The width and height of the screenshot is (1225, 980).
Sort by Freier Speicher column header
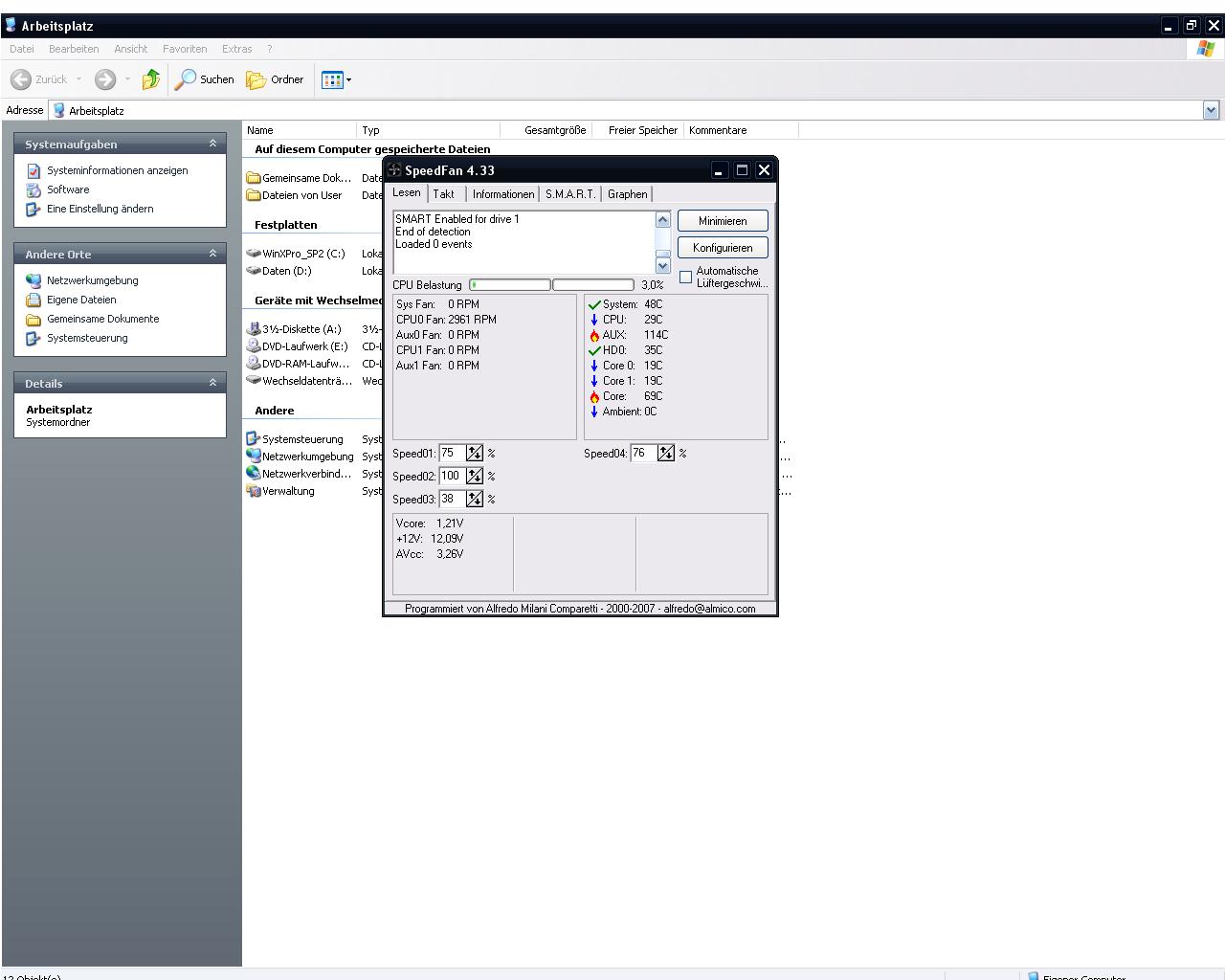coord(637,130)
